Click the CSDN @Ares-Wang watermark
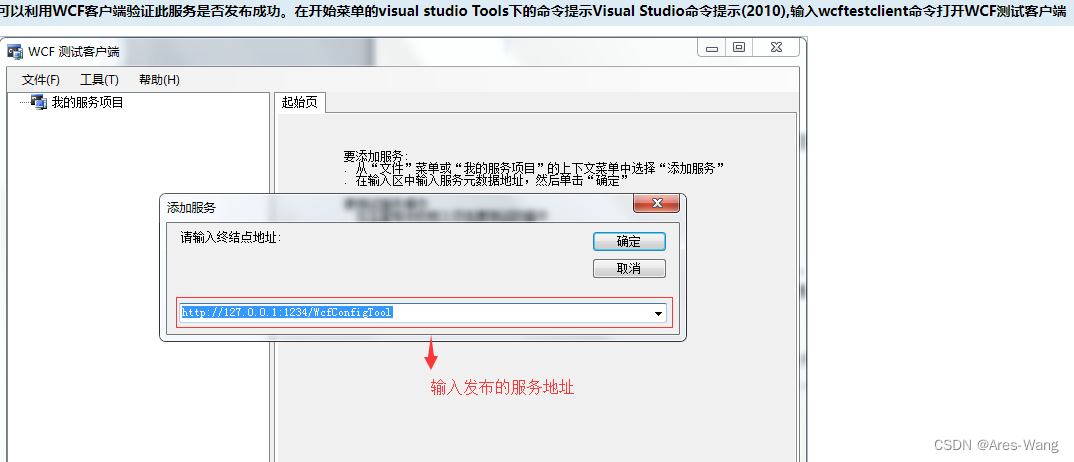 pos(996,446)
